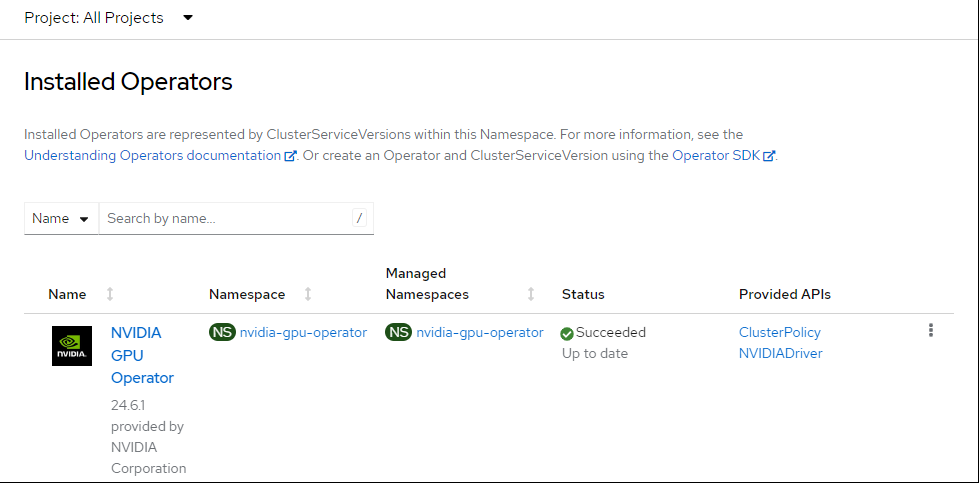This screenshot has height=483, width=979.
Task: Open NVIDIA GPU Operator details link
Action: [141, 355]
